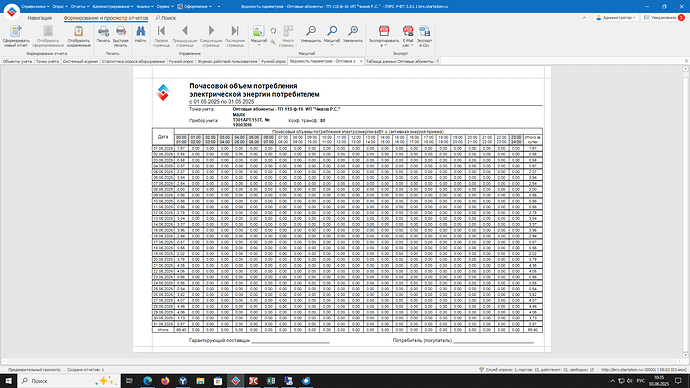Image resolution: width=690 pixels, height=388 pixels.
Task: Open the Объекты учета tab
Action: click(17, 62)
